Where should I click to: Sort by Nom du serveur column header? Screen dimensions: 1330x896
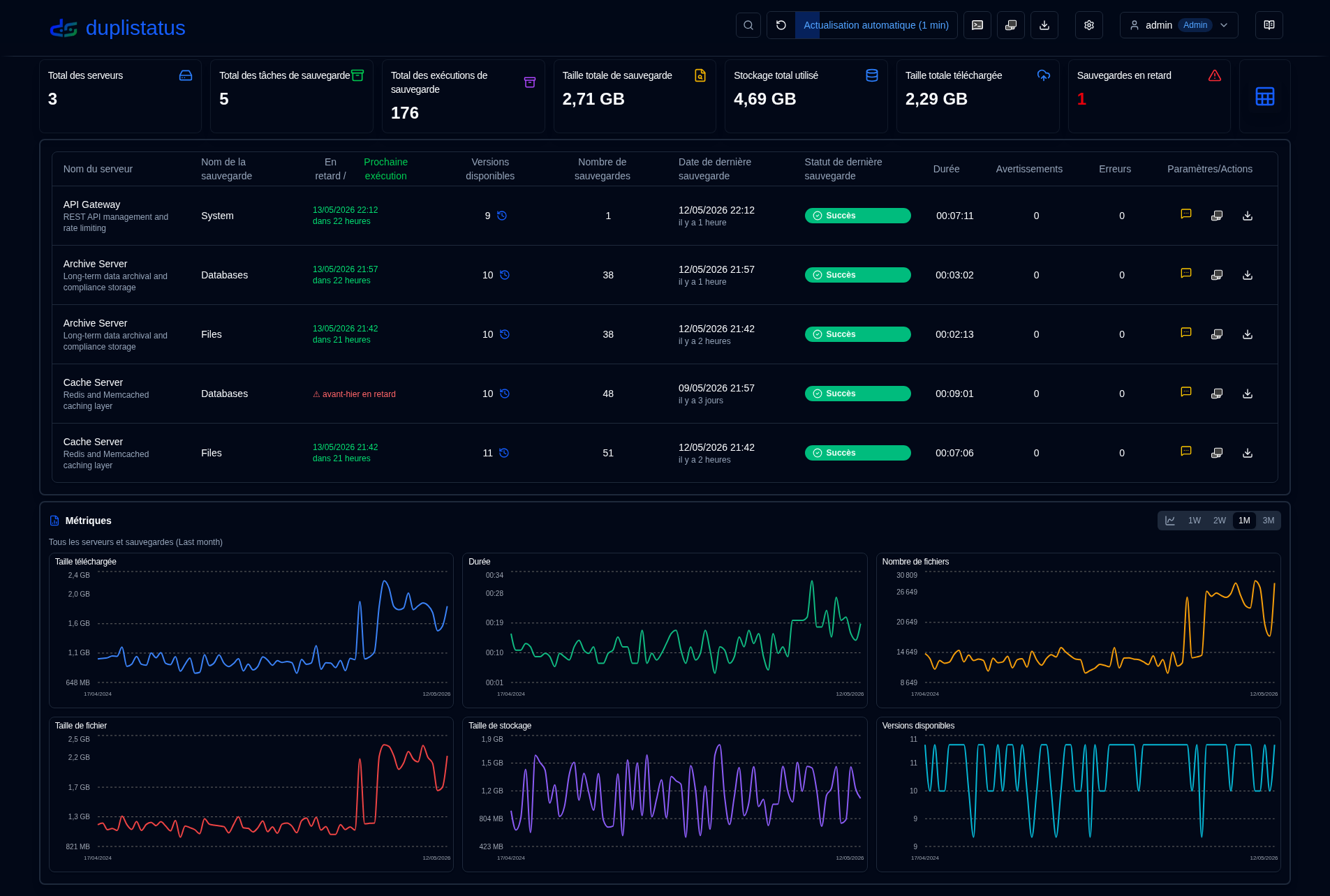pos(98,169)
